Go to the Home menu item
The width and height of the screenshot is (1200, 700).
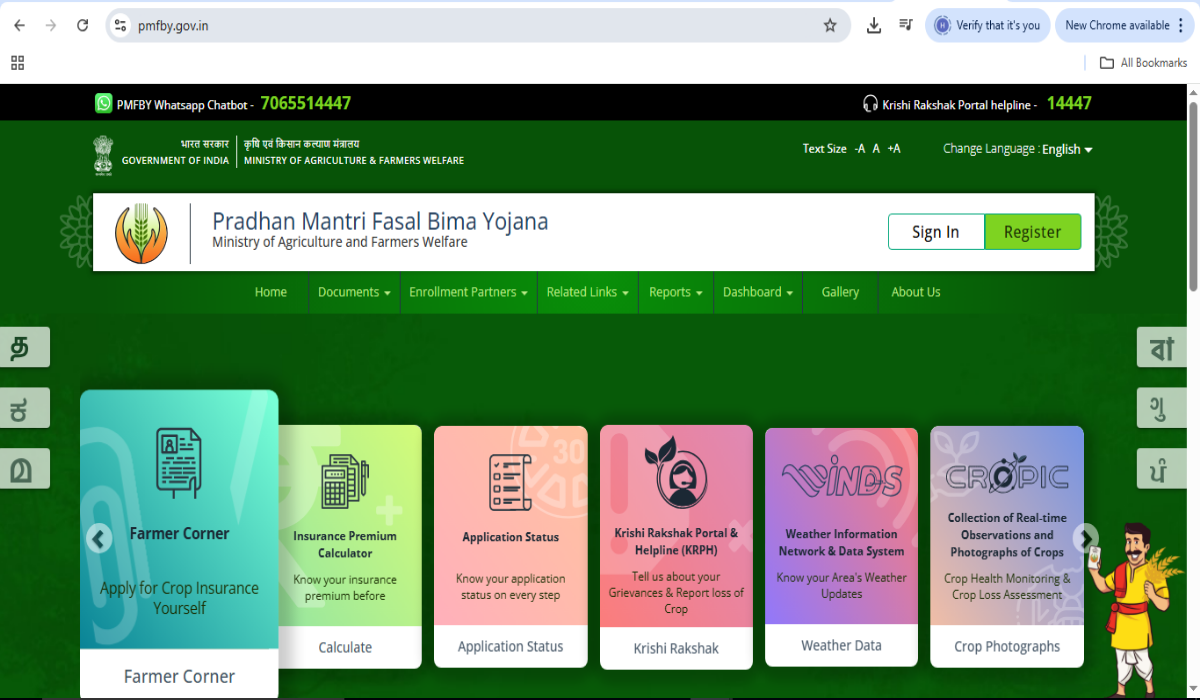(x=271, y=292)
